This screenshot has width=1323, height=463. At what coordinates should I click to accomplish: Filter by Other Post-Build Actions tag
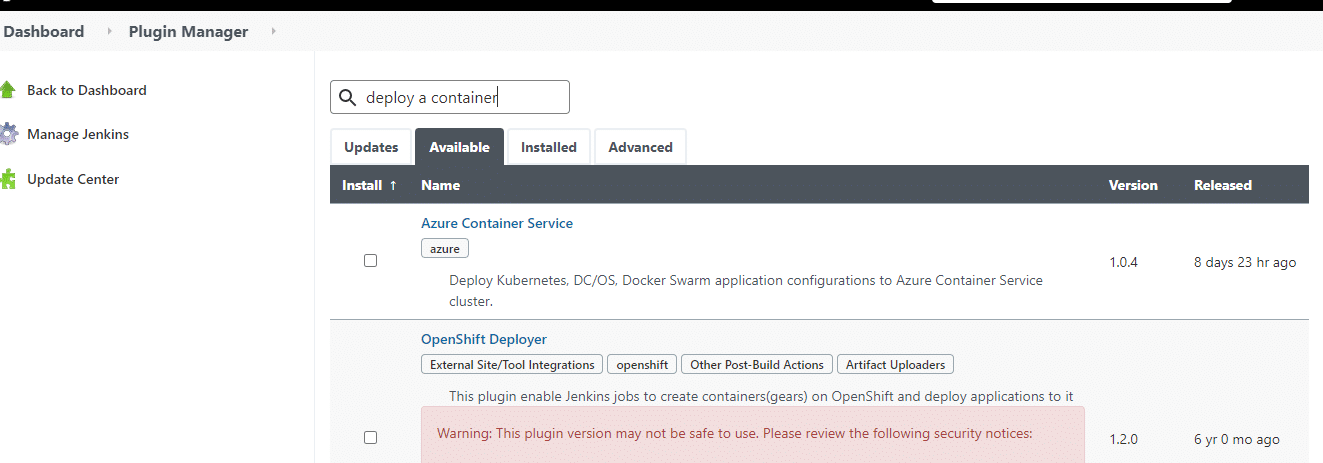(757, 365)
